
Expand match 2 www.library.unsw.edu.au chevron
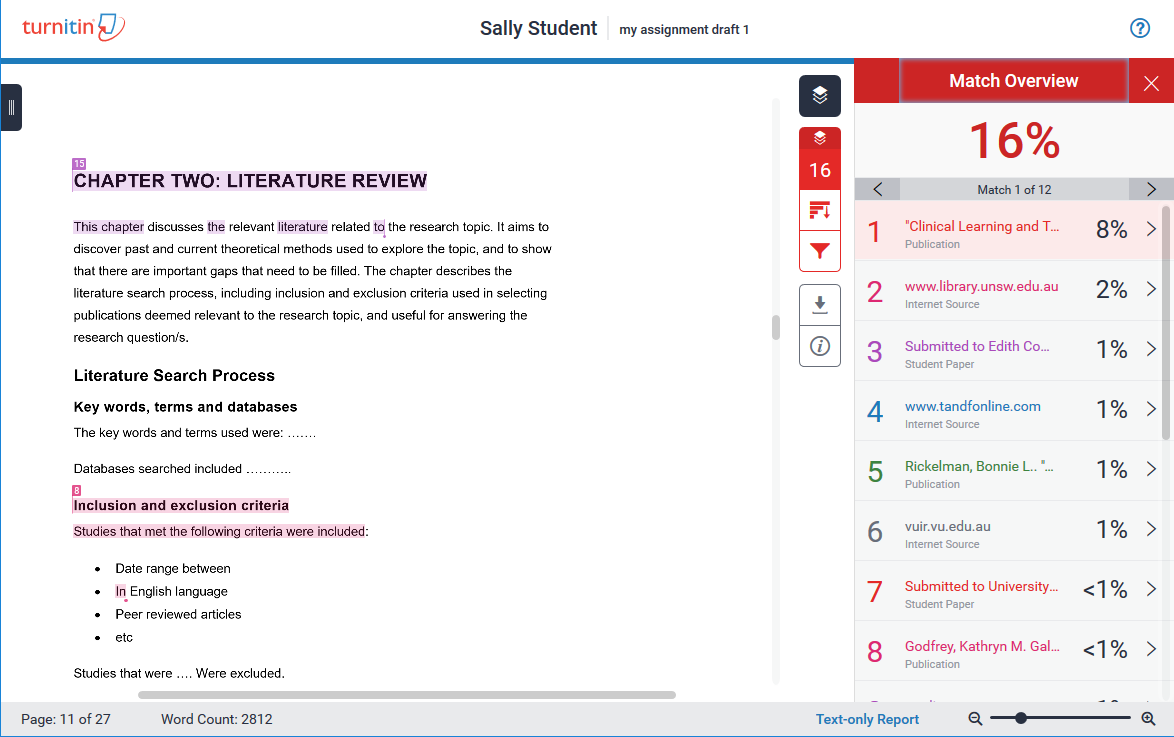click(1151, 289)
